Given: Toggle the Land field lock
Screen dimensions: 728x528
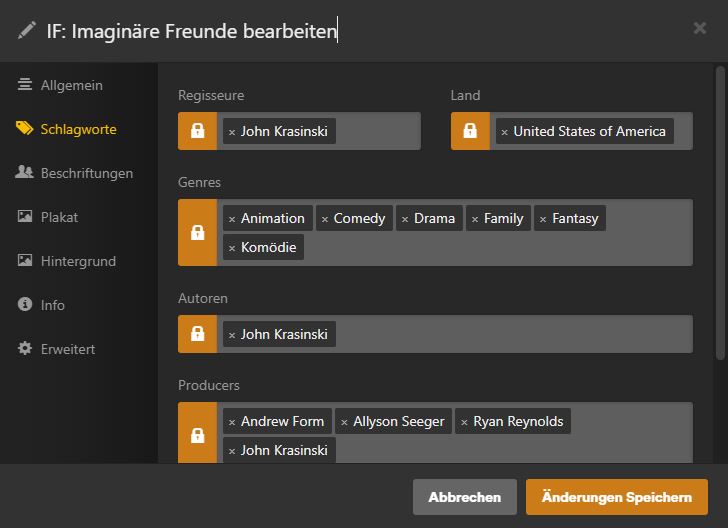Looking at the screenshot, I should [470, 131].
